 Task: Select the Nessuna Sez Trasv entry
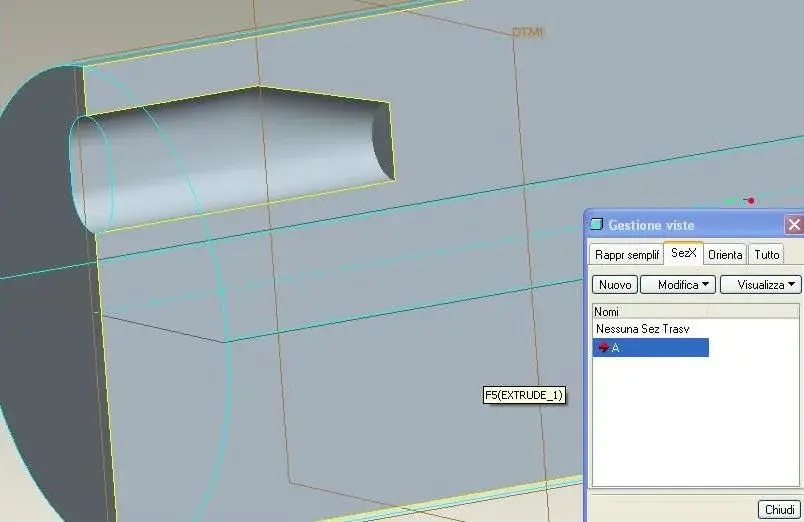point(642,329)
